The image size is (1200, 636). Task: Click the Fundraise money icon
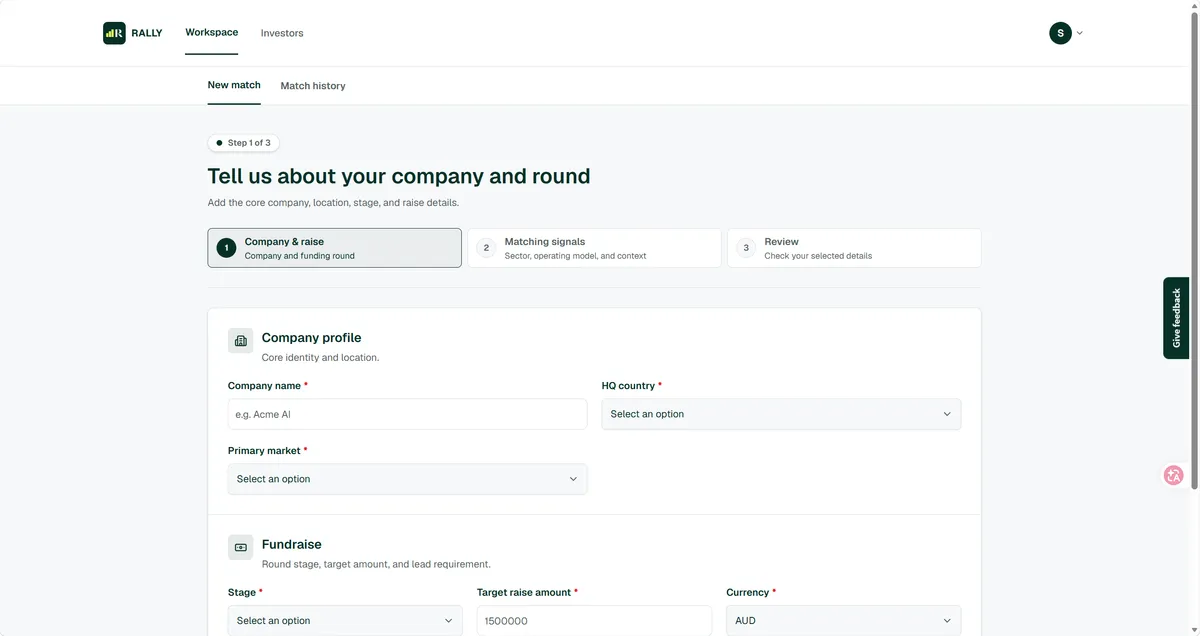[240, 547]
